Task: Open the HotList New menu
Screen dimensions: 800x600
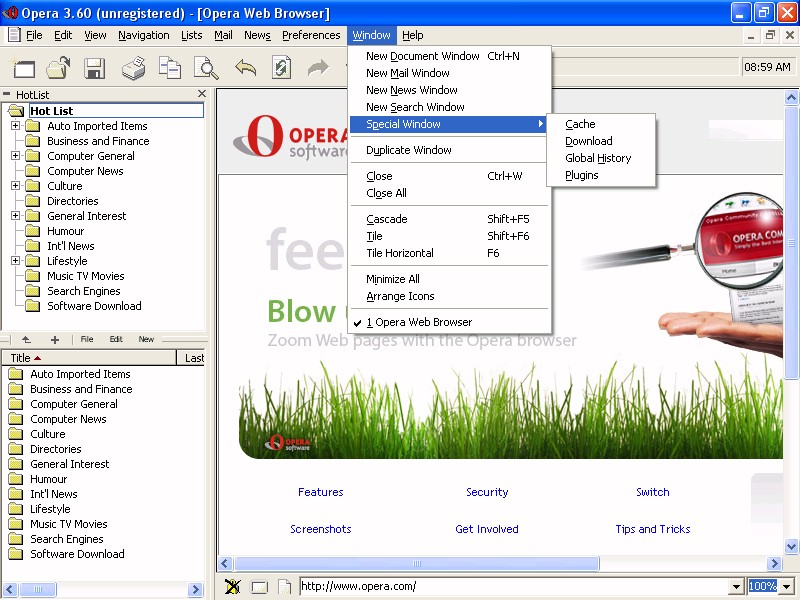Action: (146, 339)
